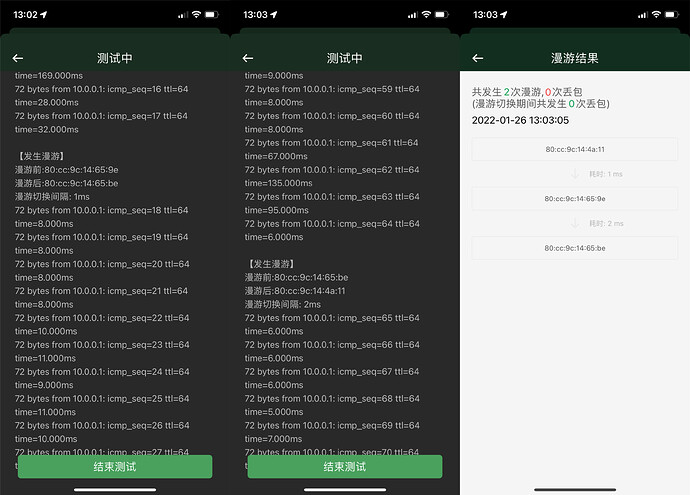Tap battery icon in the middle phone status bar
Image resolution: width=690 pixels, height=495 pixels.
[441, 15]
